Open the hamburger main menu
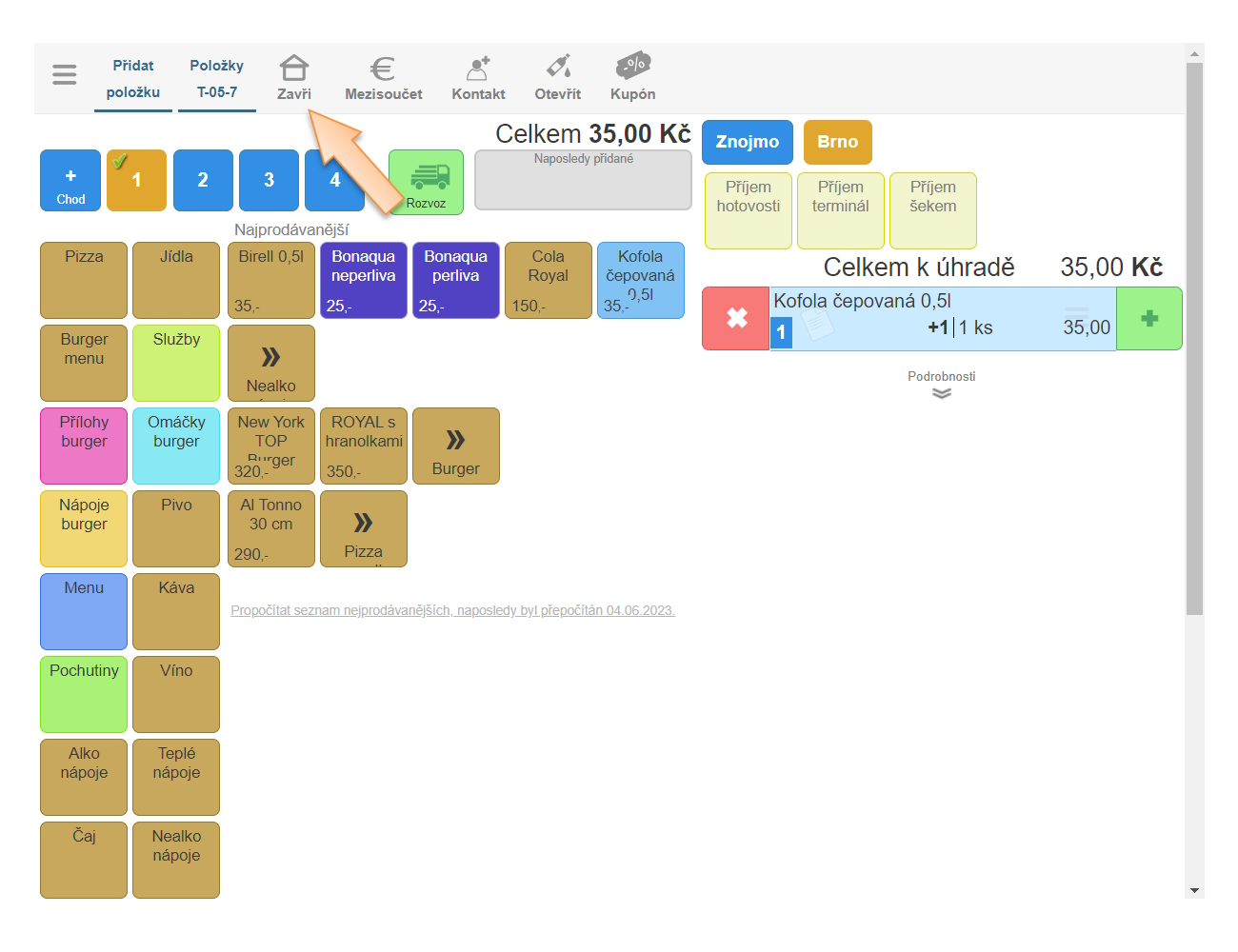1238x952 pixels. (x=64, y=74)
